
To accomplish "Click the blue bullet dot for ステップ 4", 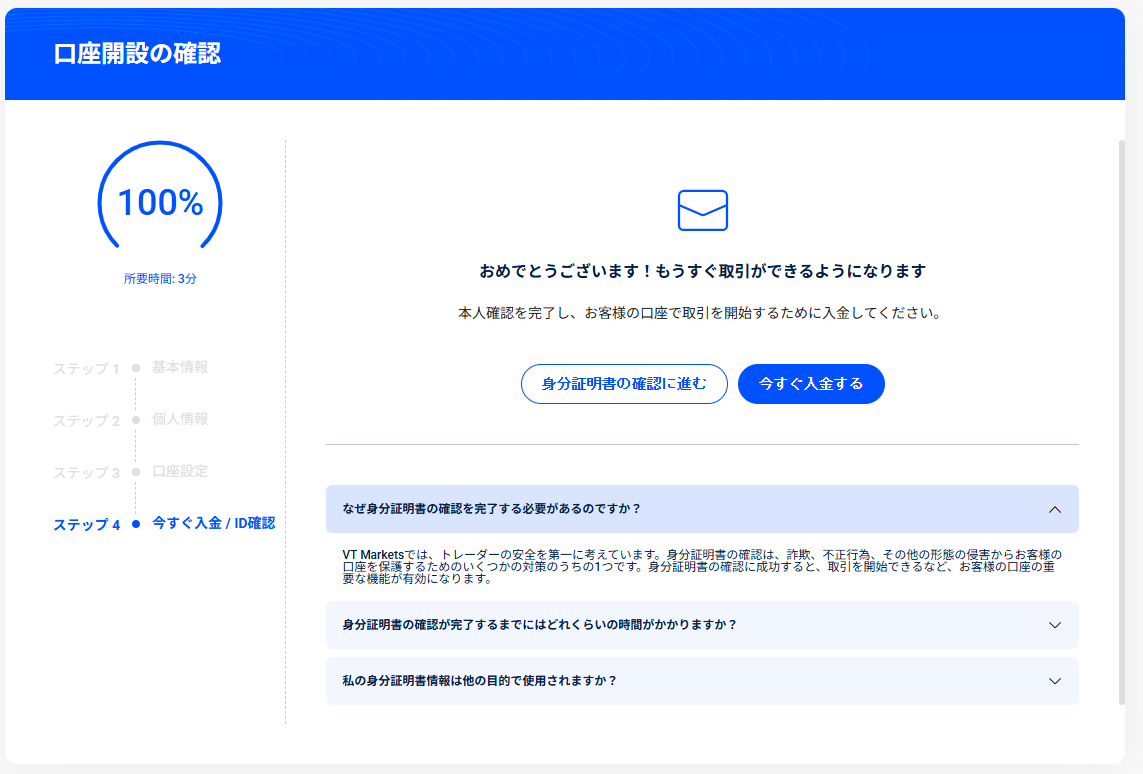I will (136, 524).
